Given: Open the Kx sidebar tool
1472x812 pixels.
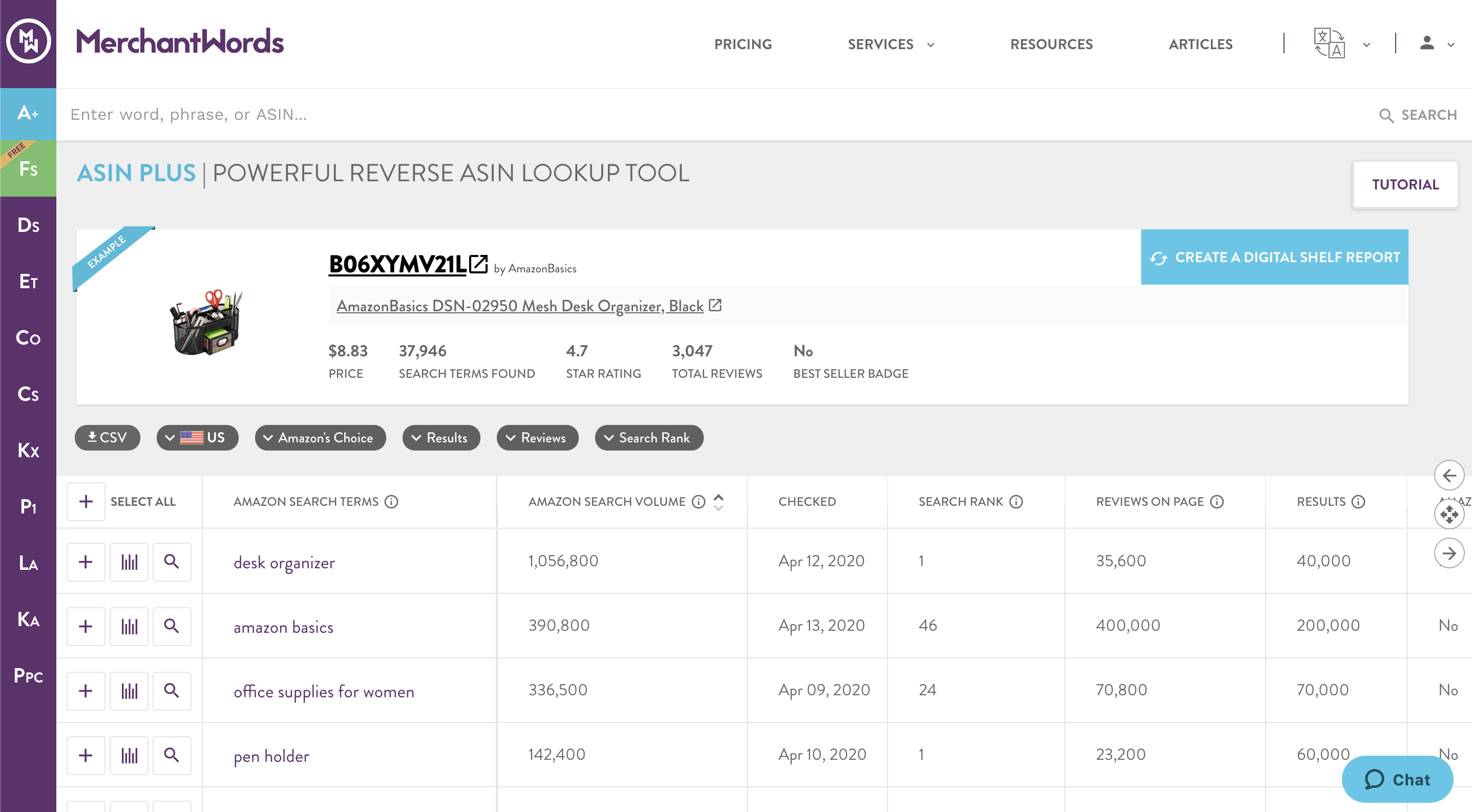Looking at the screenshot, I should pos(28,450).
